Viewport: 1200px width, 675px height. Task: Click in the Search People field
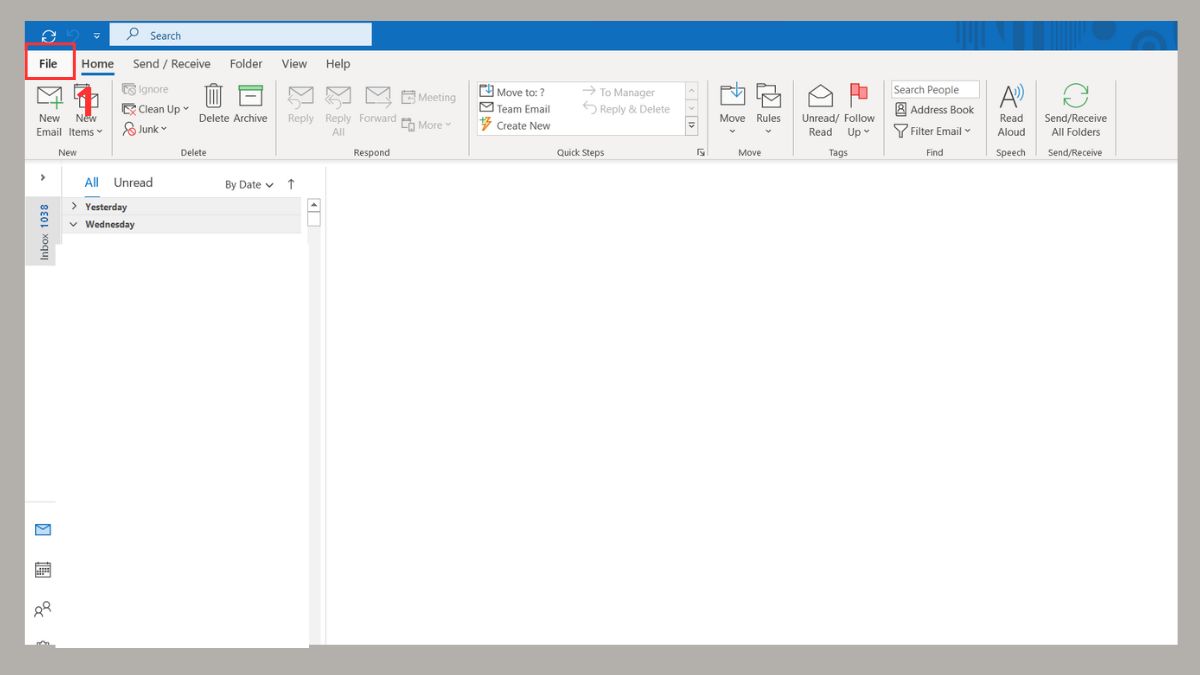(934, 90)
